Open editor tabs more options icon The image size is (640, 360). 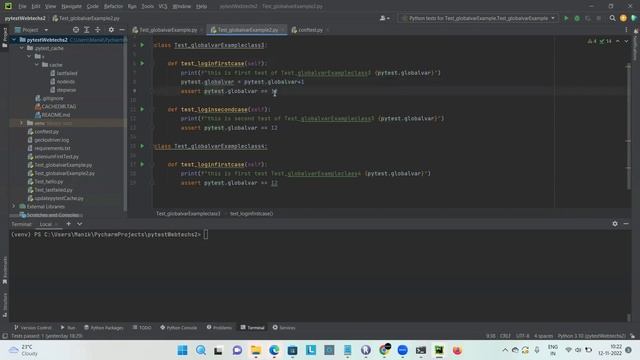pyautogui.click(x=626, y=30)
